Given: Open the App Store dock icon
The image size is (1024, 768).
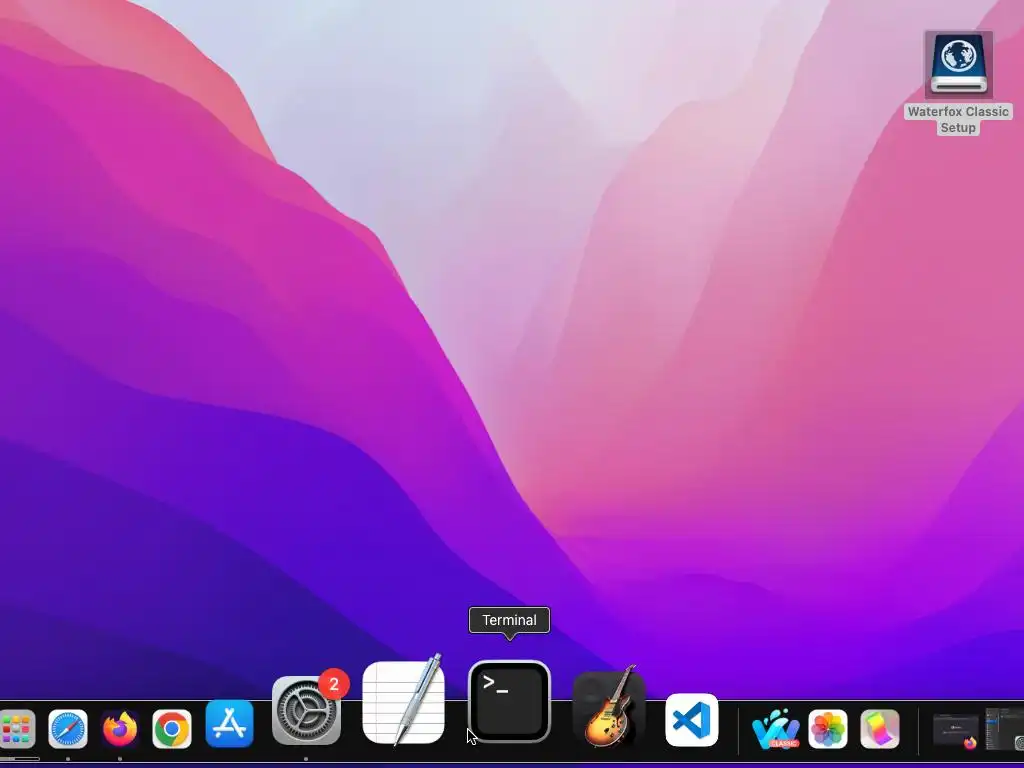Looking at the screenshot, I should pos(229,724).
